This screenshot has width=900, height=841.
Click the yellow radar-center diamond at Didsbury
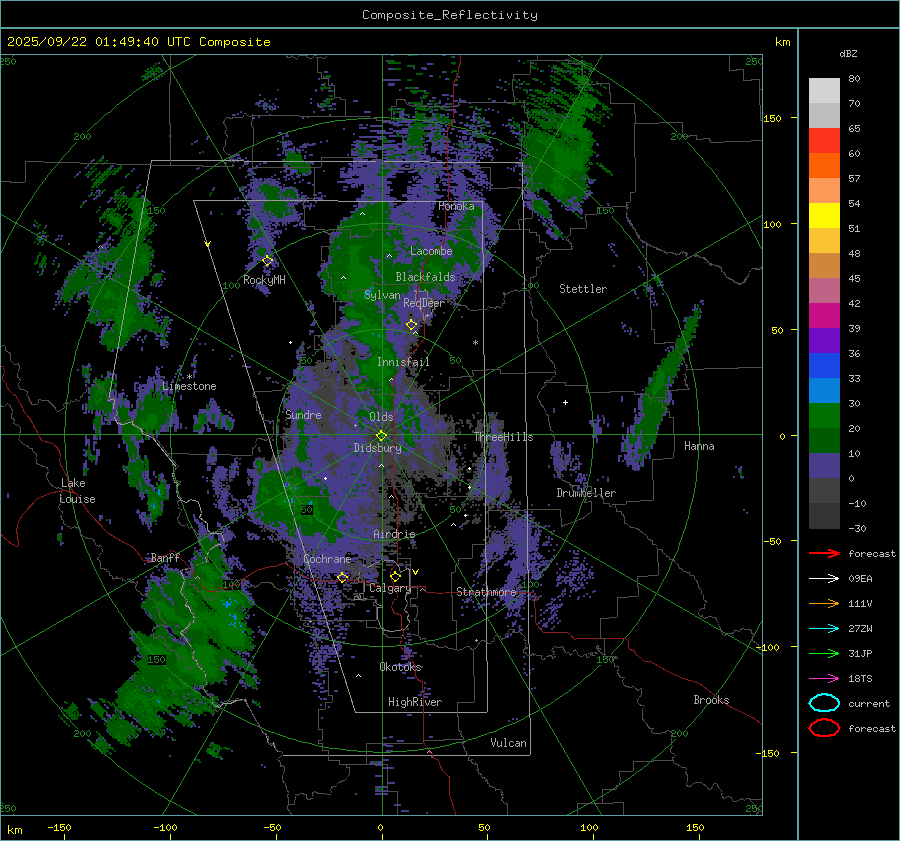coord(381,435)
